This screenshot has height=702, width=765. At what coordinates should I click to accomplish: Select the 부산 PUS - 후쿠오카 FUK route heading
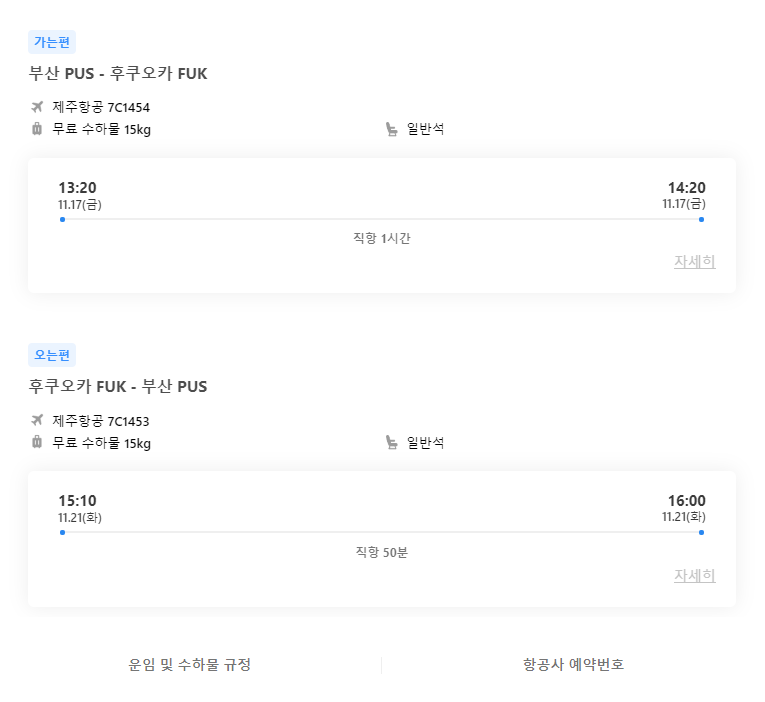click(118, 73)
